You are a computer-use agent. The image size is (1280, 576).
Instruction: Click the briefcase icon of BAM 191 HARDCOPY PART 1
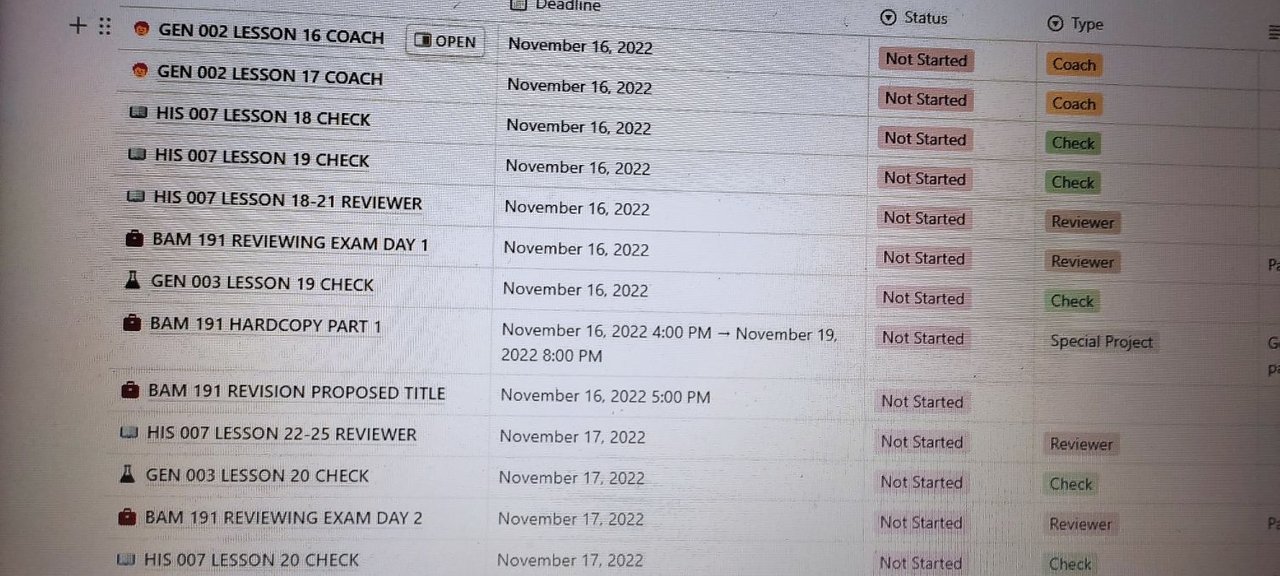point(133,323)
